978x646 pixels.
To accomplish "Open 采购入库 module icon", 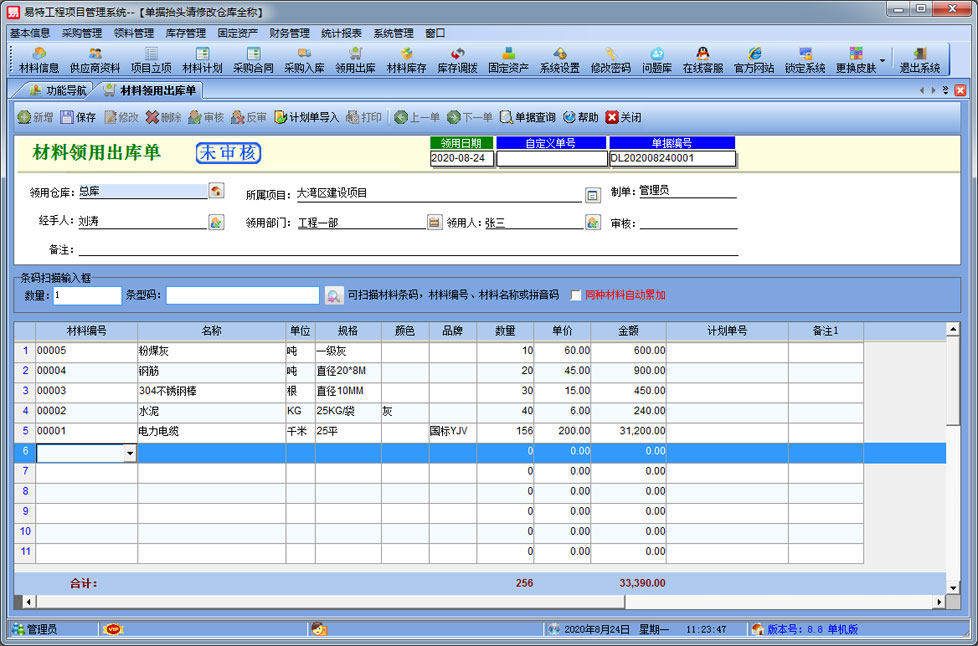I will 304,60.
